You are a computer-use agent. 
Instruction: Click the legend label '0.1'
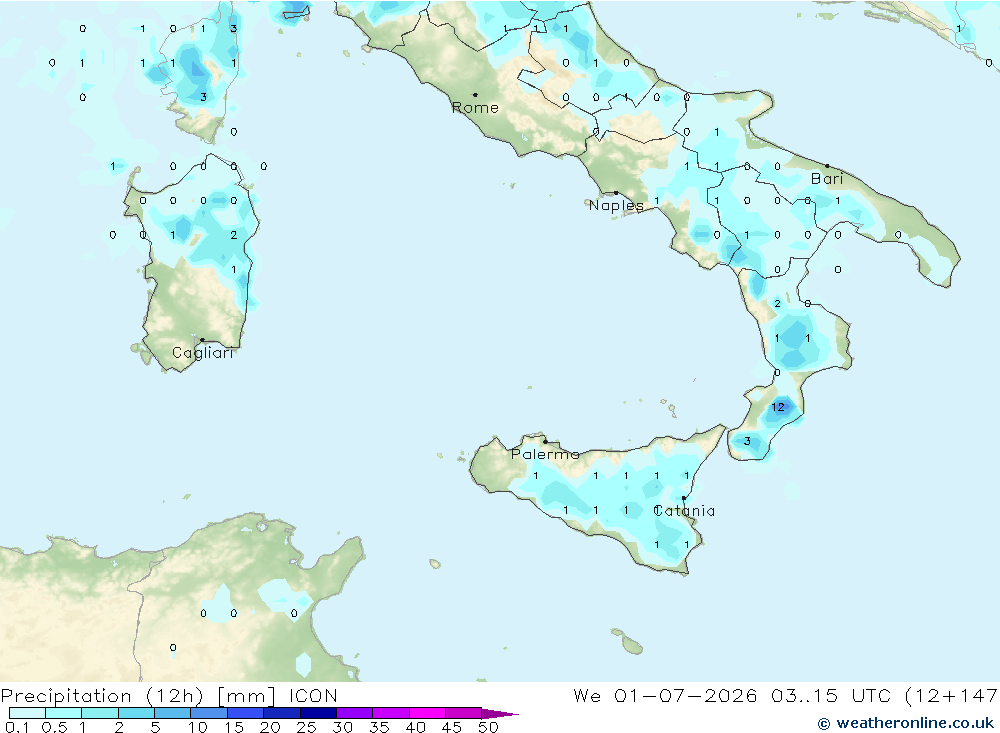click(x=17, y=727)
